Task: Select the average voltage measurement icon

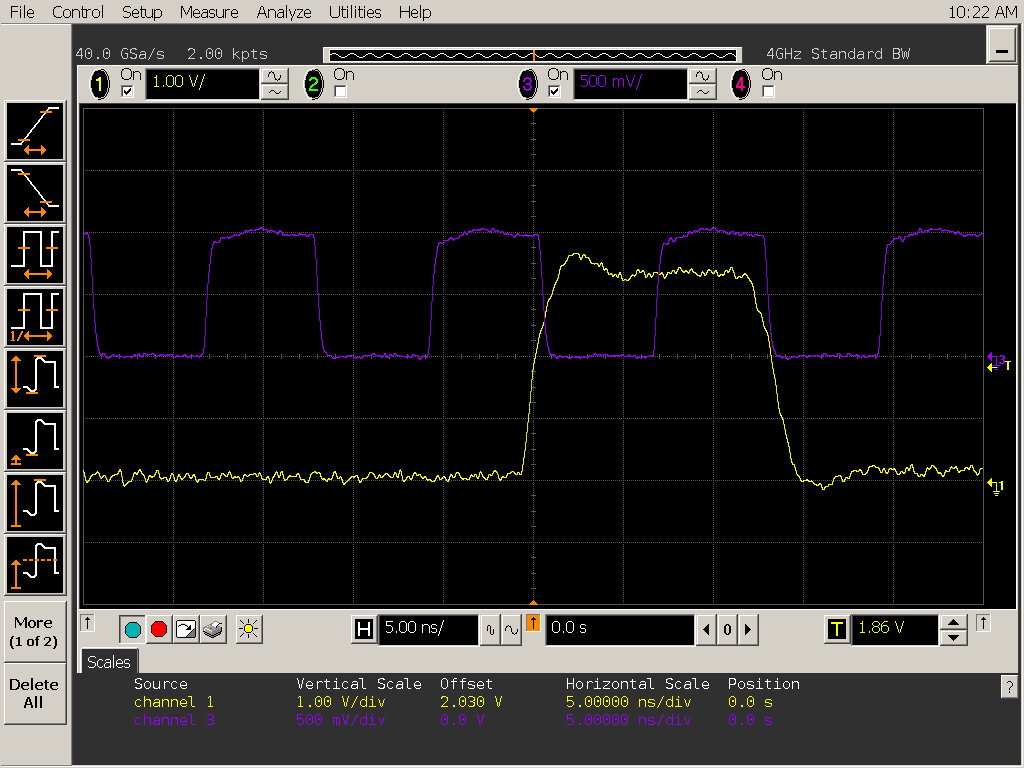Action: (35, 565)
